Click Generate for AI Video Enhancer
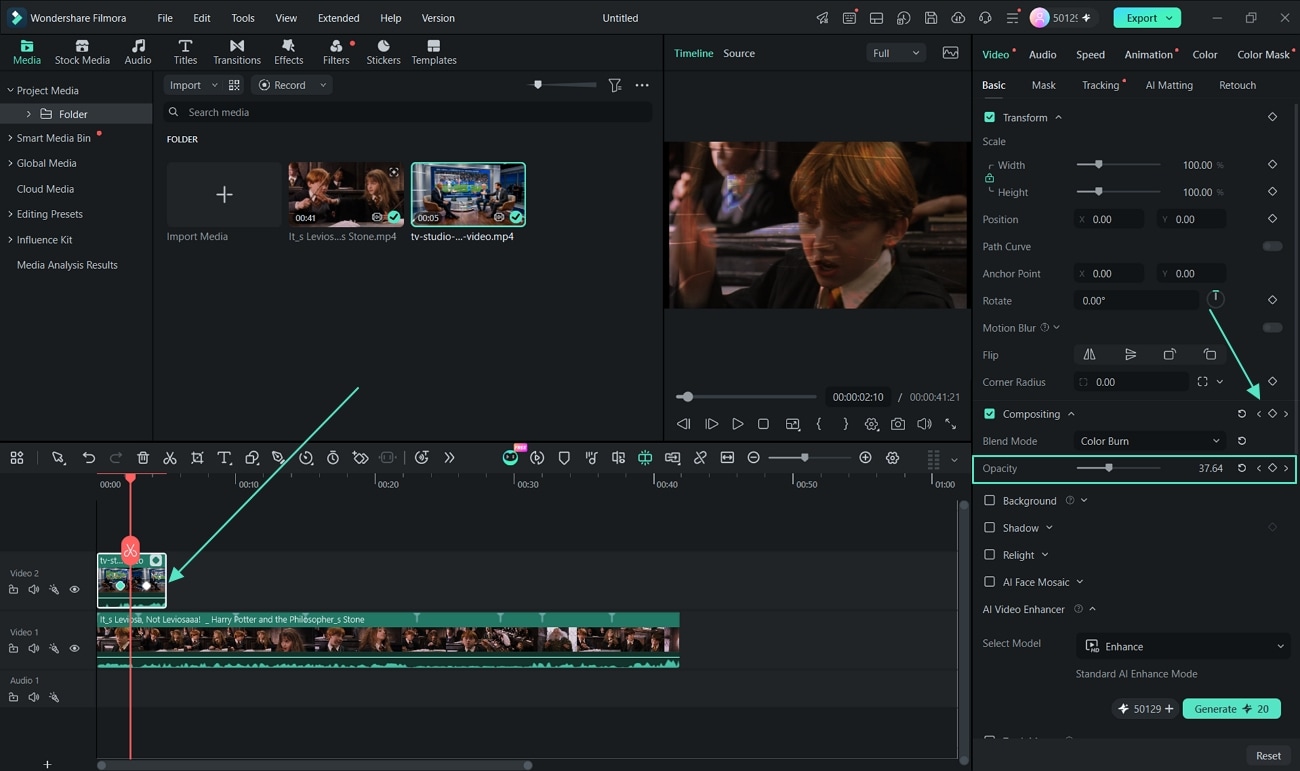1300x771 pixels. coord(1231,709)
